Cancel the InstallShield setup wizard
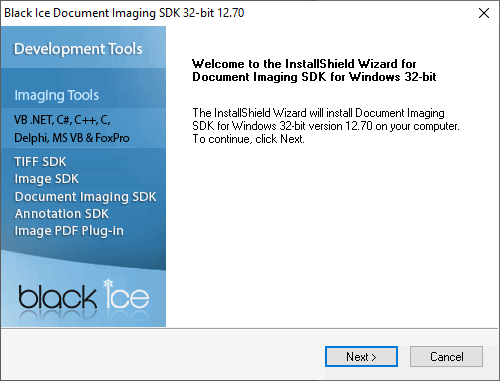The image size is (500, 381). point(446,357)
